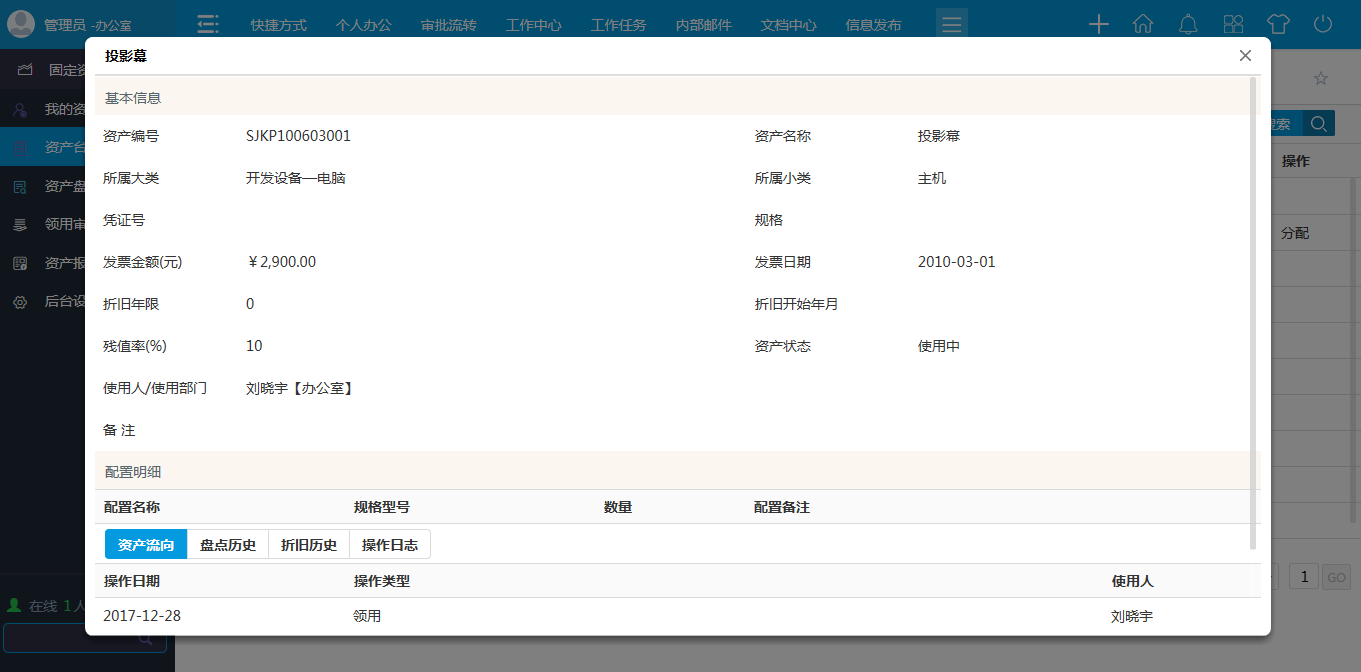1361x672 pixels.
Task: Switch to the 盘点历史 tab
Action: (228, 544)
